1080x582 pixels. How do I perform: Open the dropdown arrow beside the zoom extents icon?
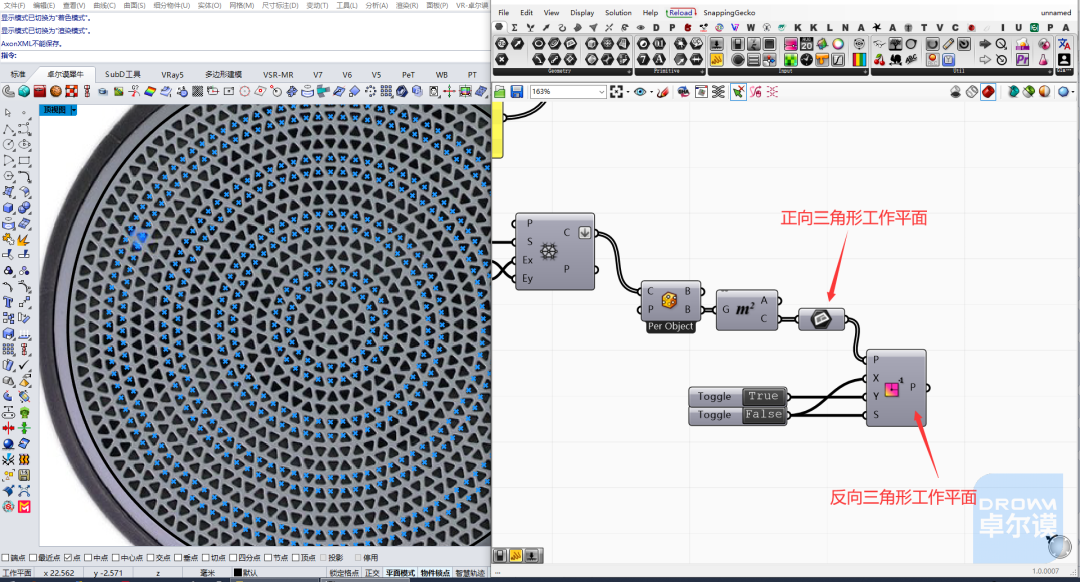(x=627, y=92)
